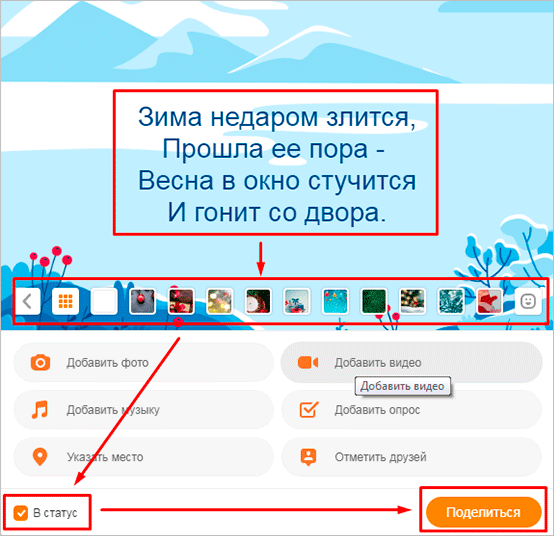Click the camera icon for adding photo
The height and width of the screenshot is (536, 554).
click(40, 363)
